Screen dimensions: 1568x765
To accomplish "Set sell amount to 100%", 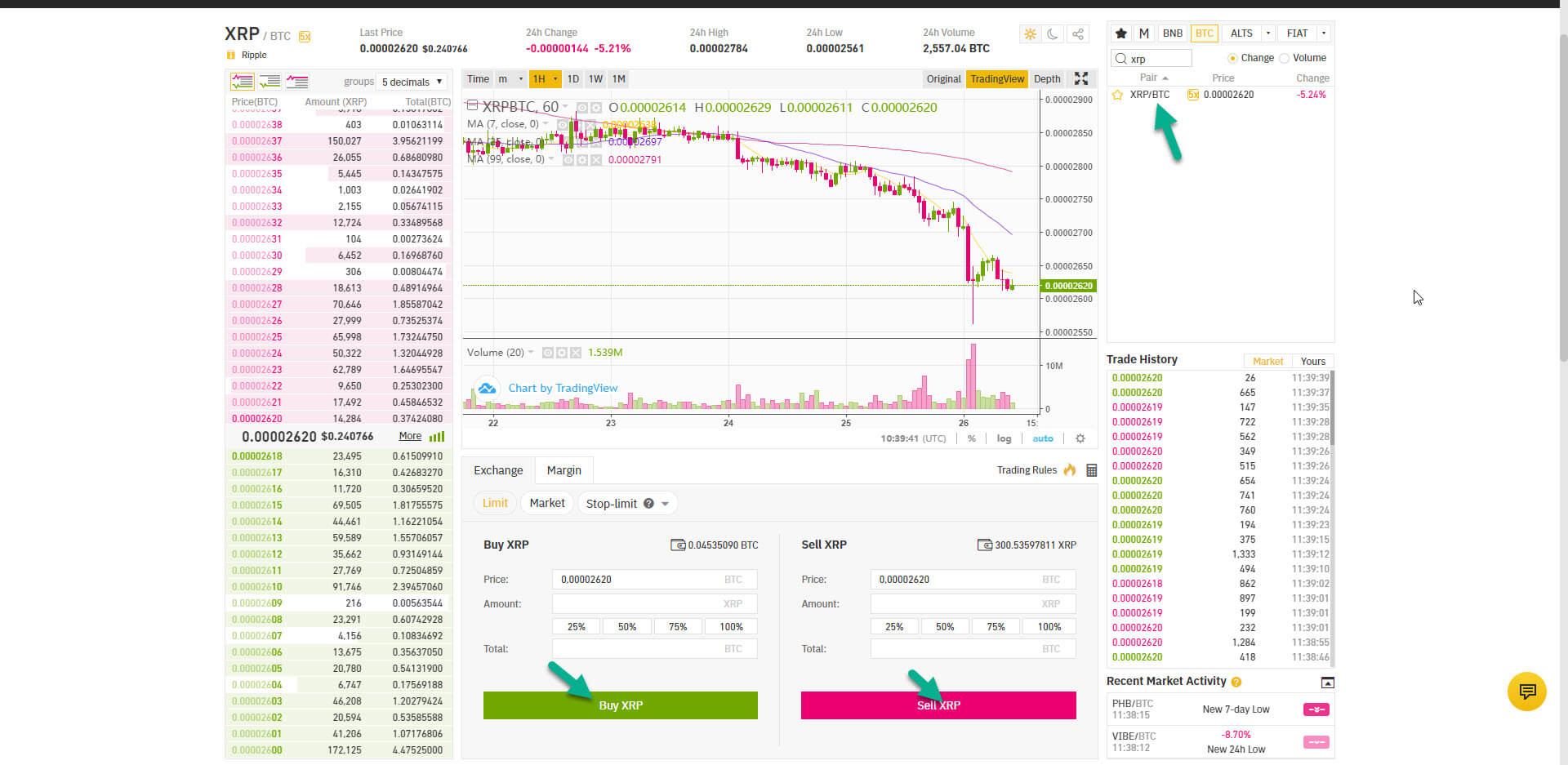I will (1049, 627).
